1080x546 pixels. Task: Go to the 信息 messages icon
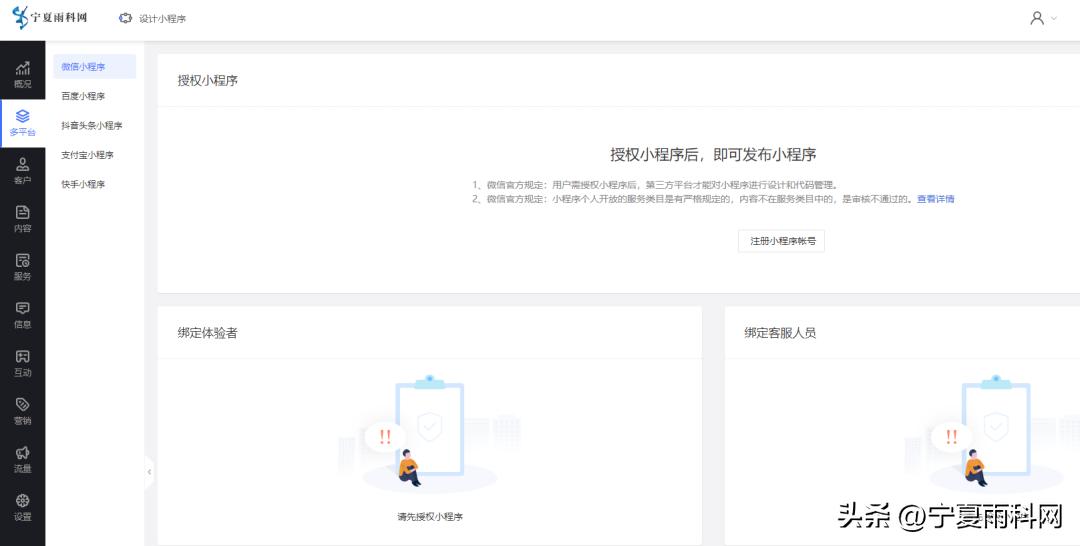click(x=22, y=315)
